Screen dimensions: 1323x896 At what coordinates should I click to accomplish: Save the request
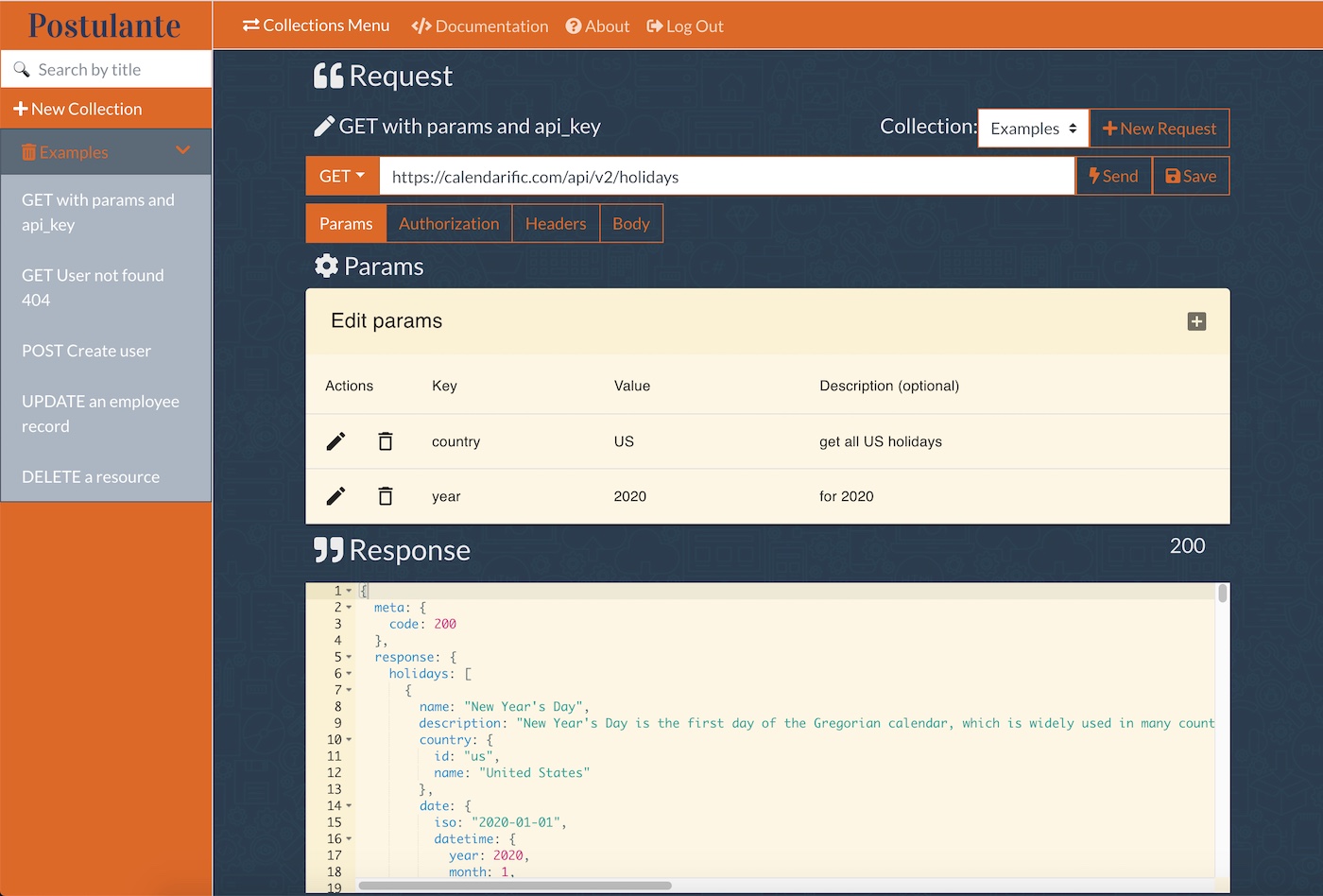coord(1191,176)
